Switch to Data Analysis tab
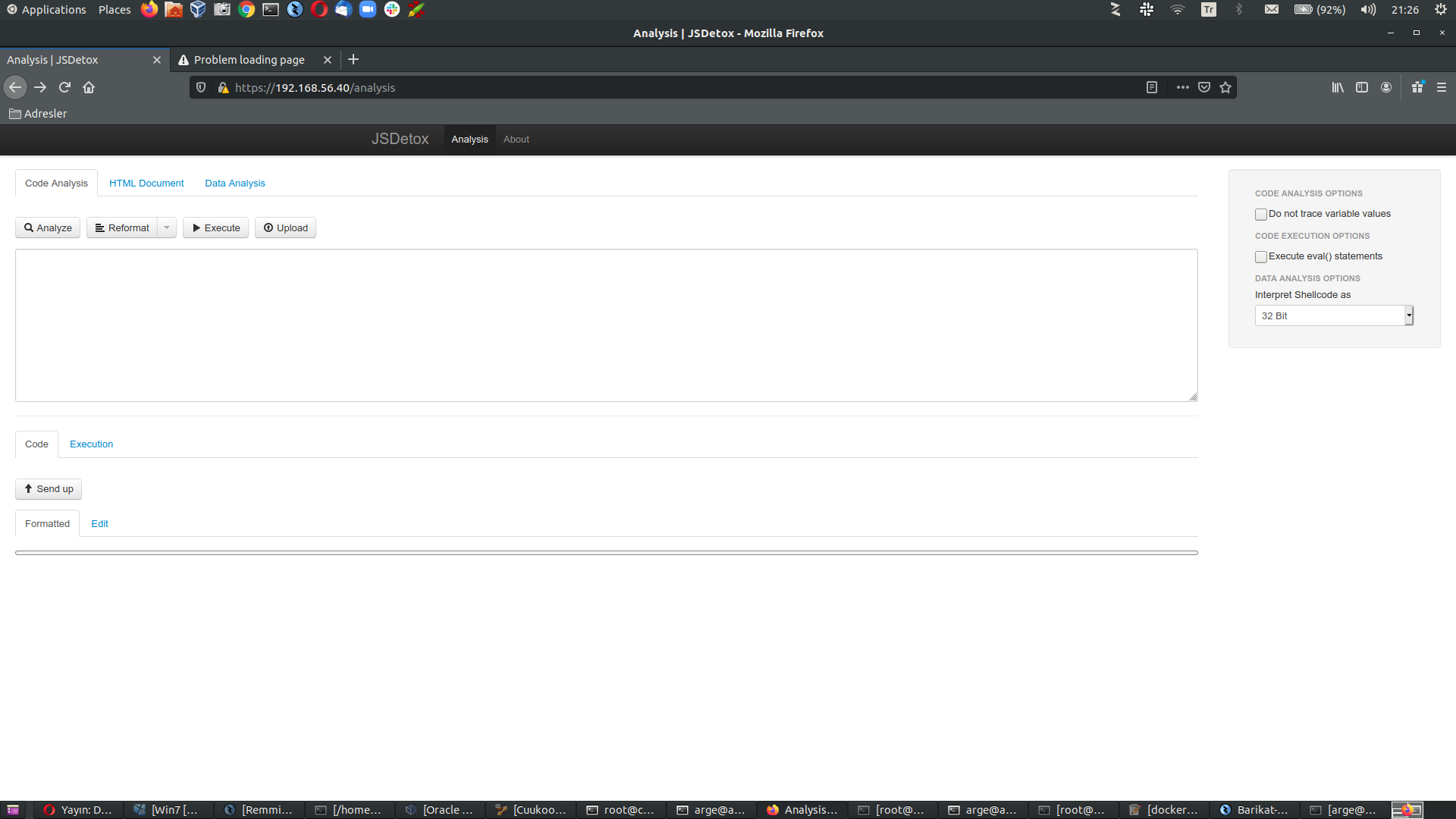The height and width of the screenshot is (819, 1456). coord(235,183)
